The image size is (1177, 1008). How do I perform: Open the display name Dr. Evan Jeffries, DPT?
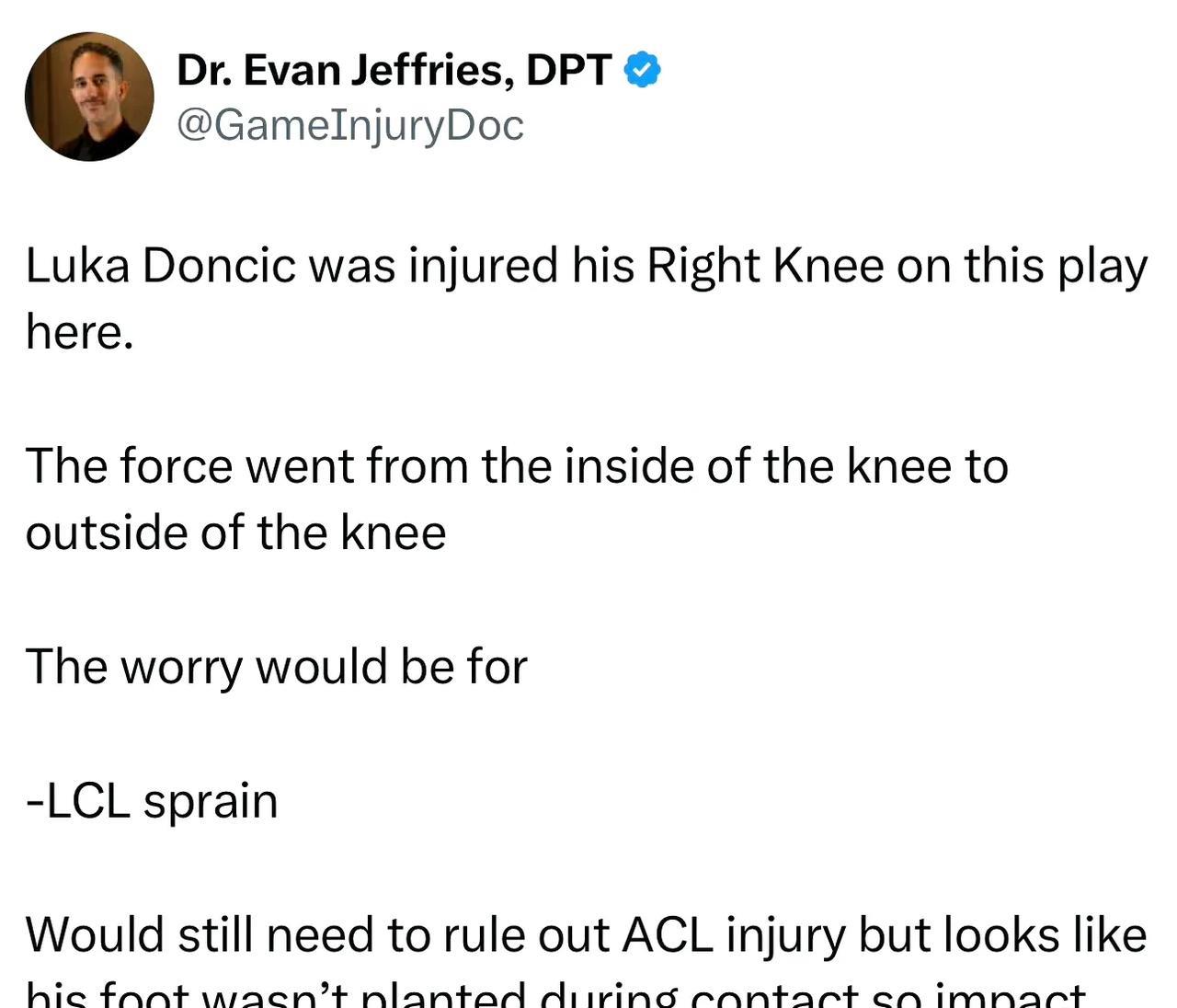click(x=394, y=70)
